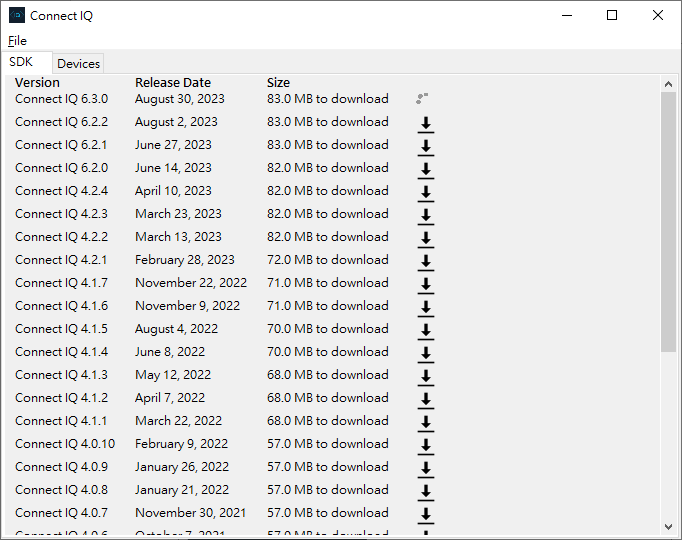The width and height of the screenshot is (682, 540).
Task: Select the Connect IQ 6.3.0 version text
Action: (61, 99)
